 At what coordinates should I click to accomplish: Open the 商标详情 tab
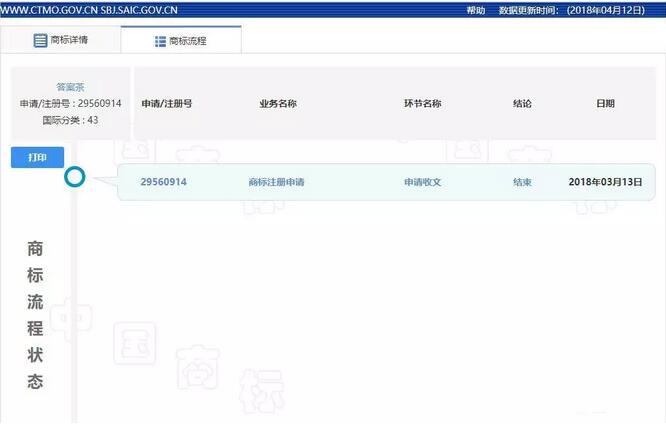tap(60, 40)
